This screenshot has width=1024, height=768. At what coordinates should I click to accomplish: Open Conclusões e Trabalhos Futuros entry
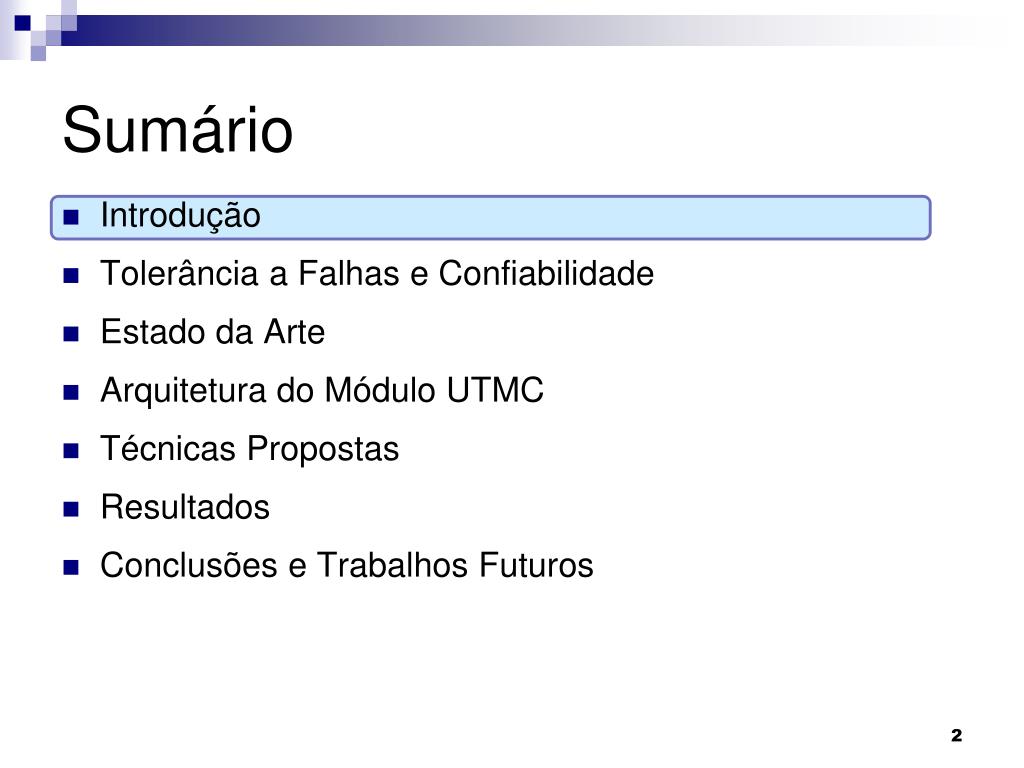(x=347, y=566)
